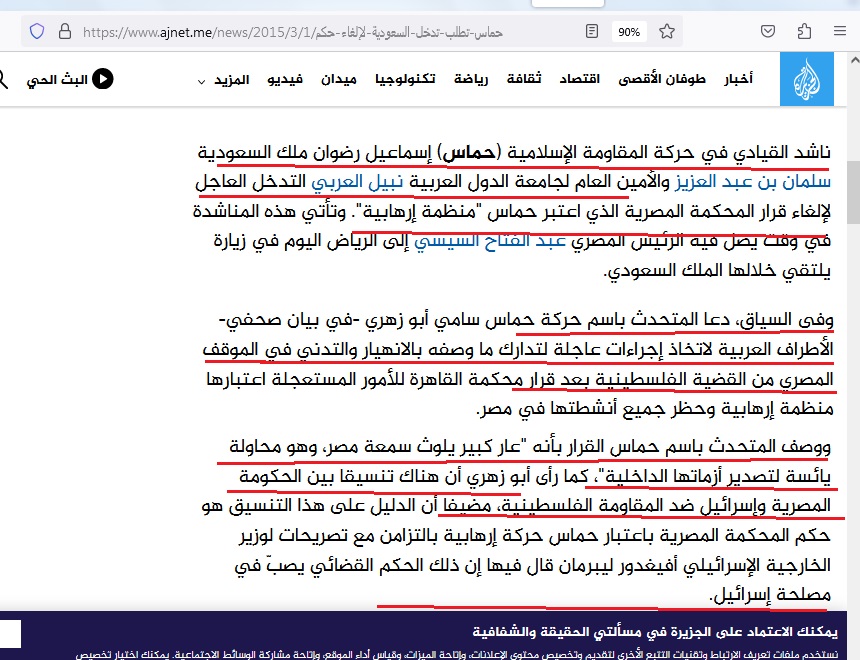Open the طوفان الأقصى section
The width and height of the screenshot is (860, 660).
(x=662, y=79)
